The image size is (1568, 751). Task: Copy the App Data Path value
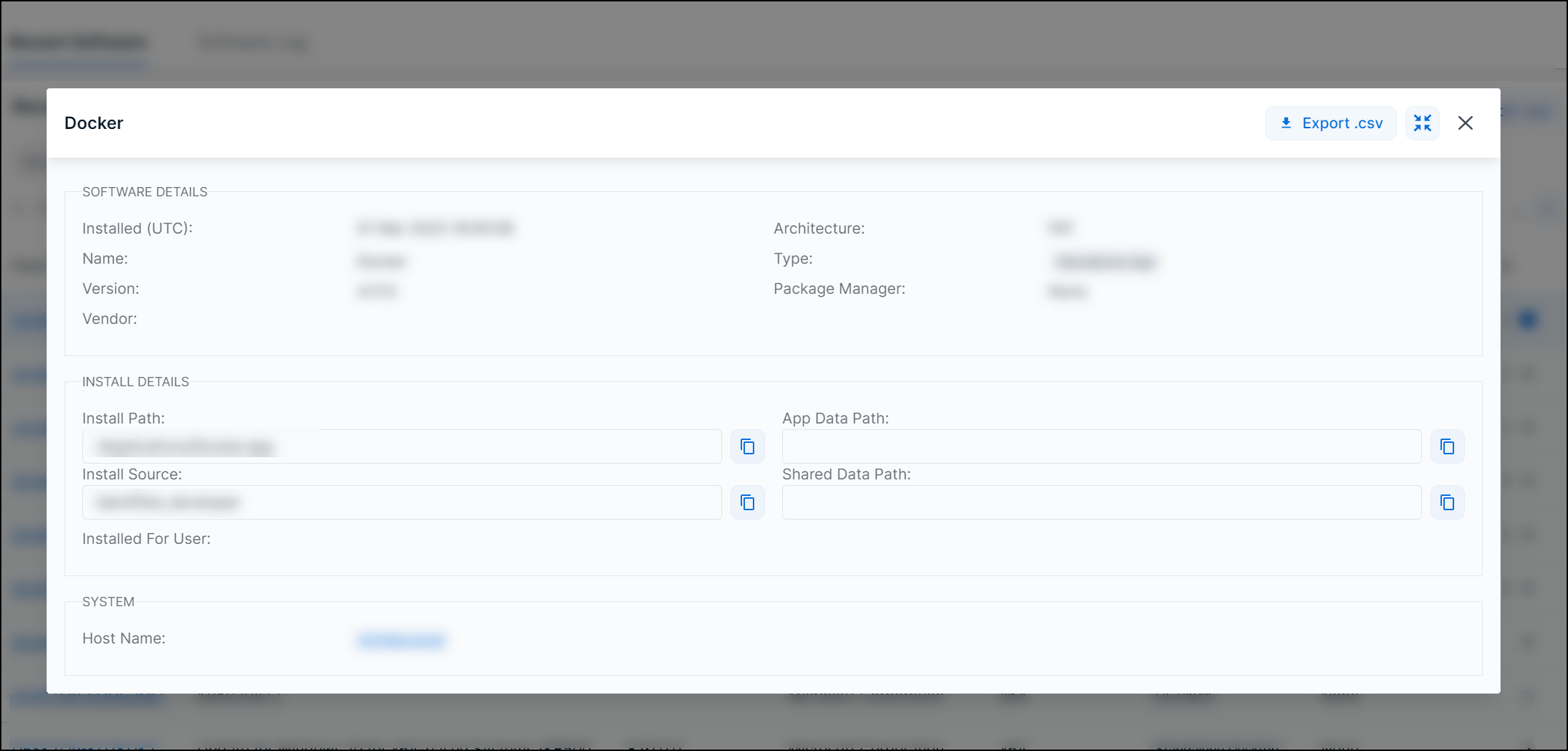(1447, 446)
